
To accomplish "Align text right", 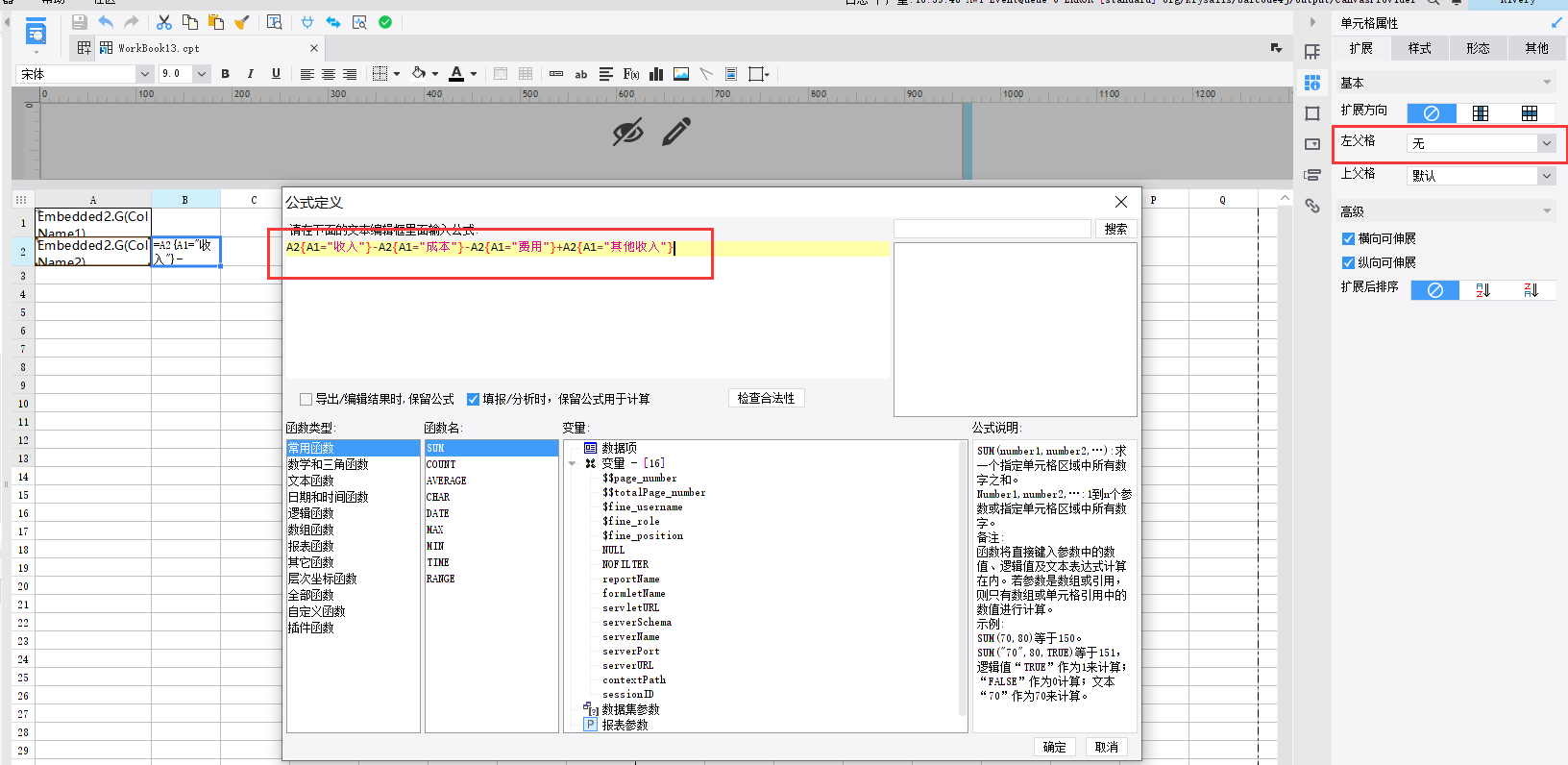I will click(x=350, y=74).
